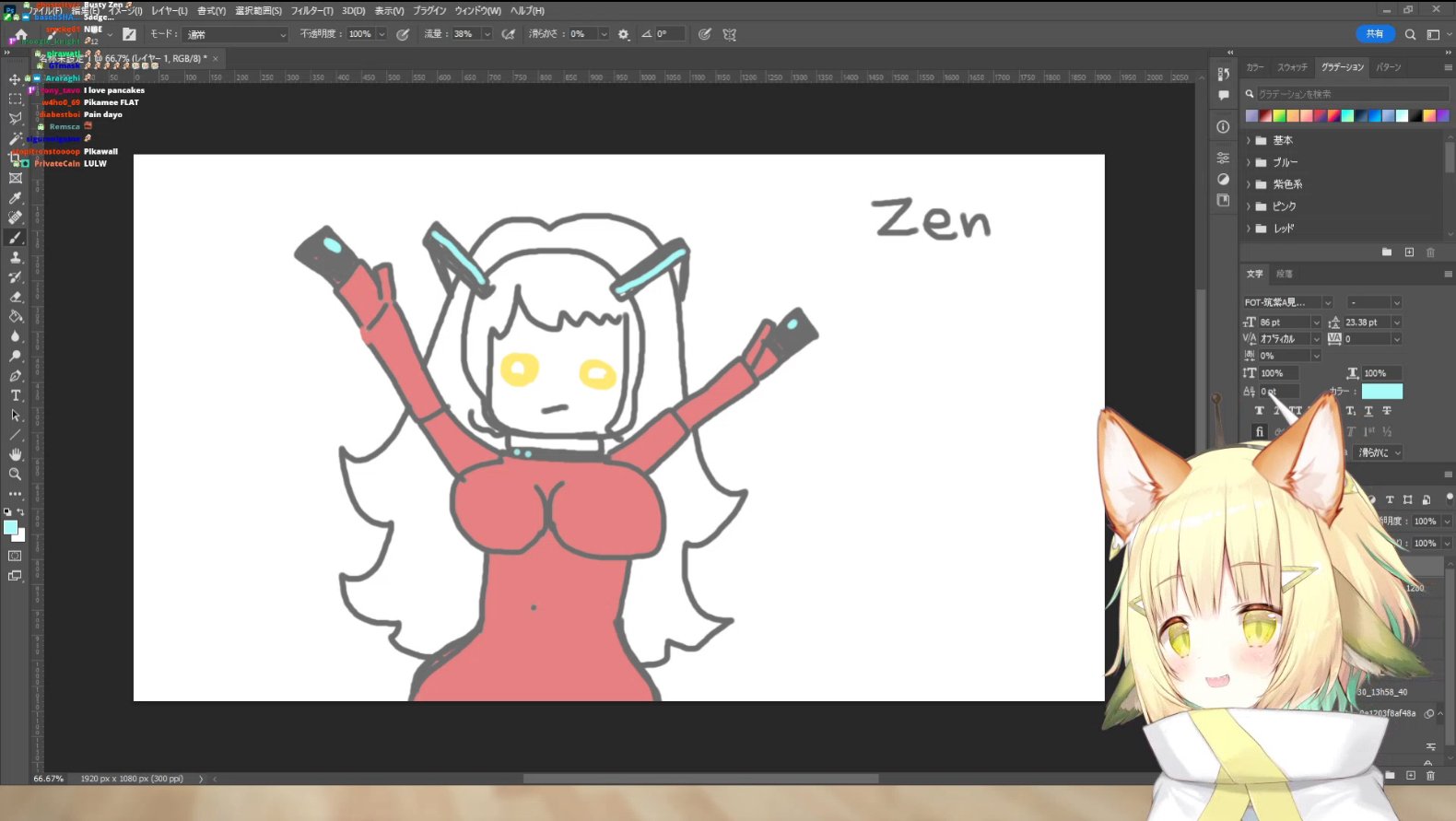The height and width of the screenshot is (821, 1456).
Task: Open the Comments panel icon
Action: [1224, 96]
